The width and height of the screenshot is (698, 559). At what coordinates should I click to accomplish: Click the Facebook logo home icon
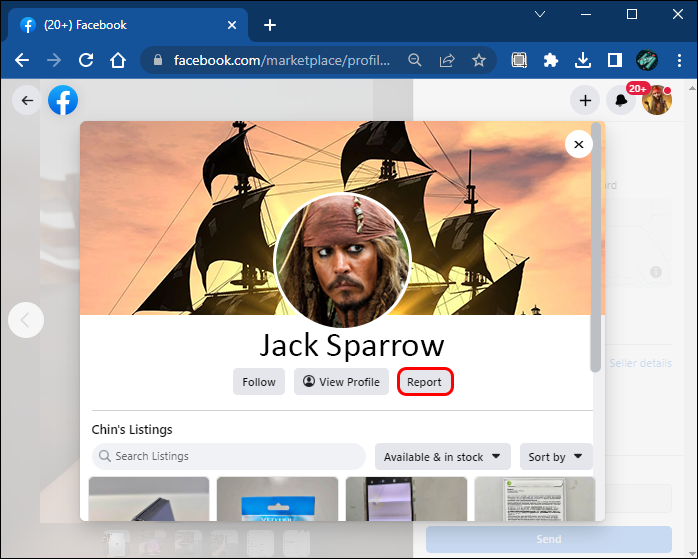tap(62, 100)
